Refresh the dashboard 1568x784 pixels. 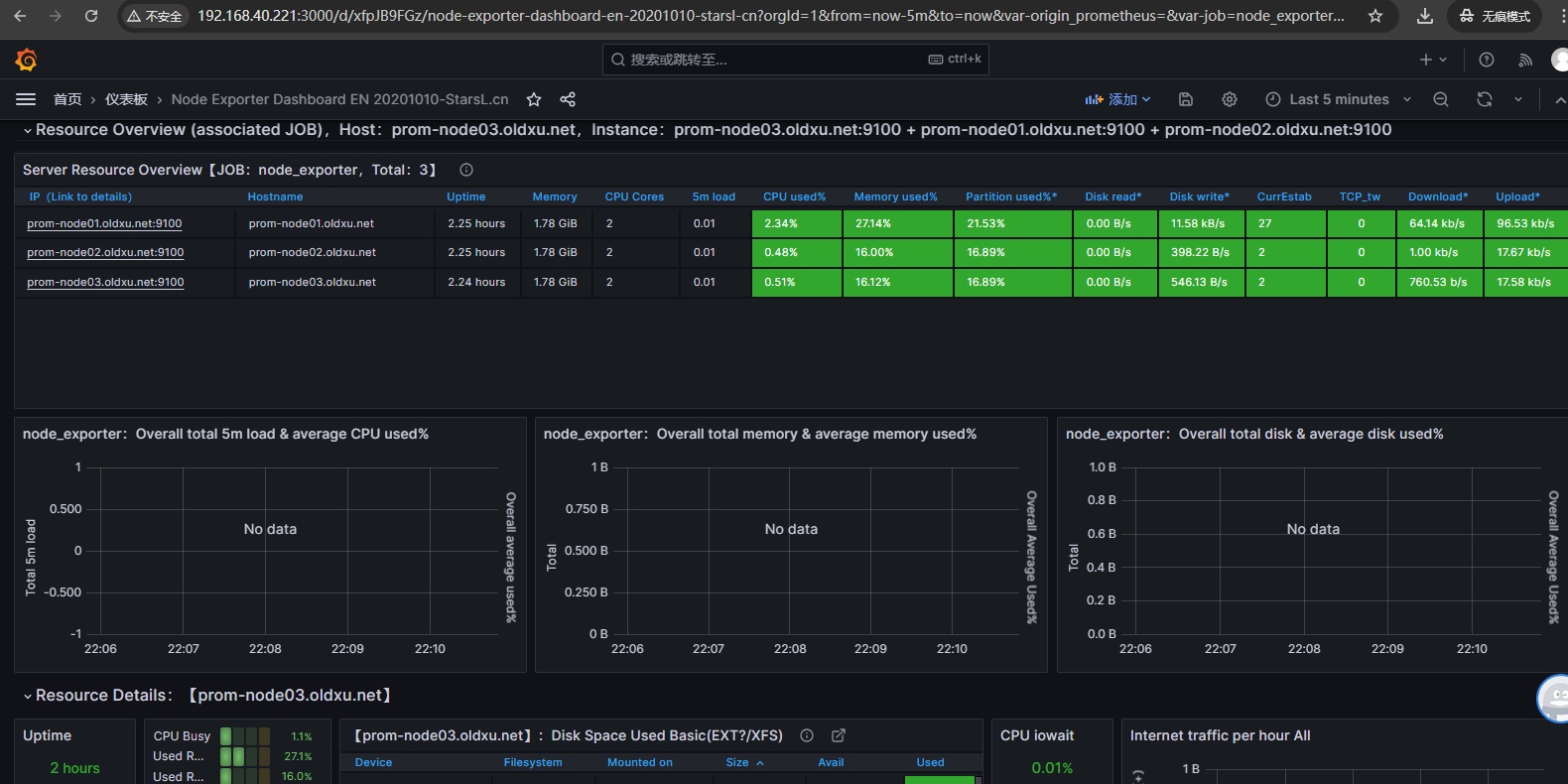(1484, 99)
